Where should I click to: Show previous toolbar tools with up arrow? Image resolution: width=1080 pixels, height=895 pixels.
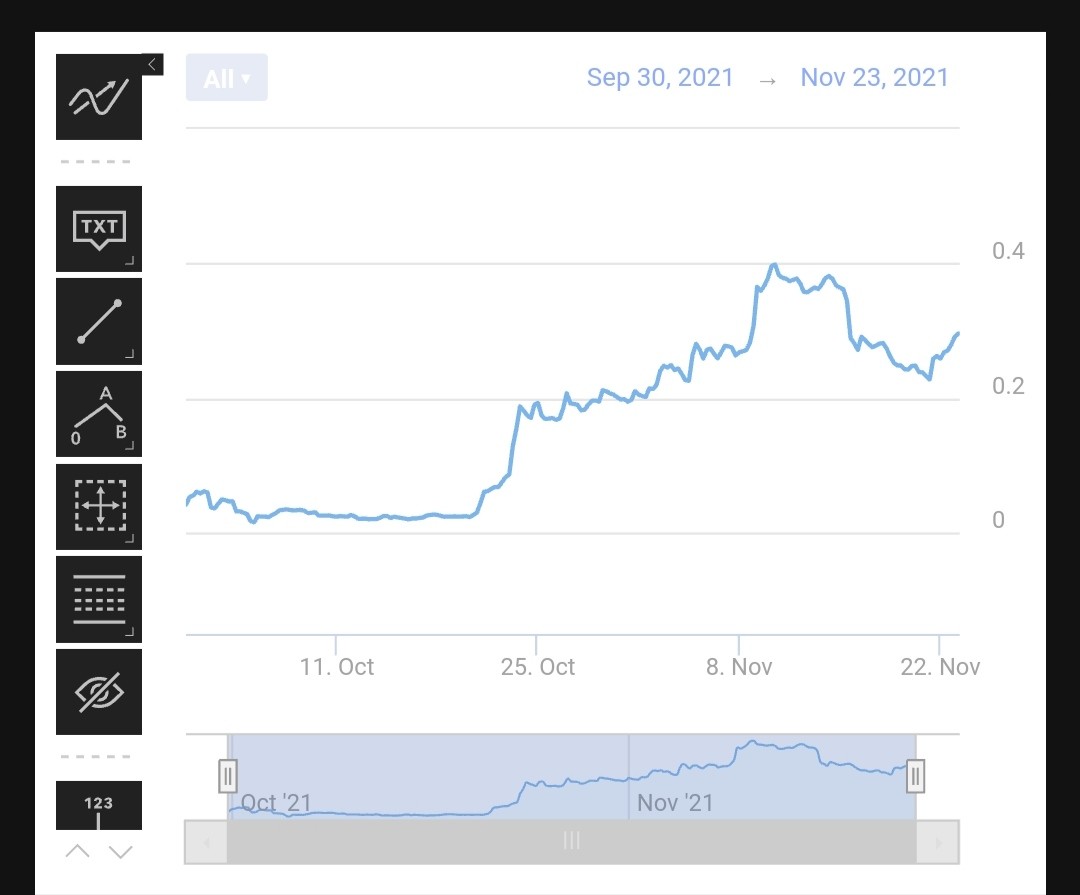tap(77, 852)
